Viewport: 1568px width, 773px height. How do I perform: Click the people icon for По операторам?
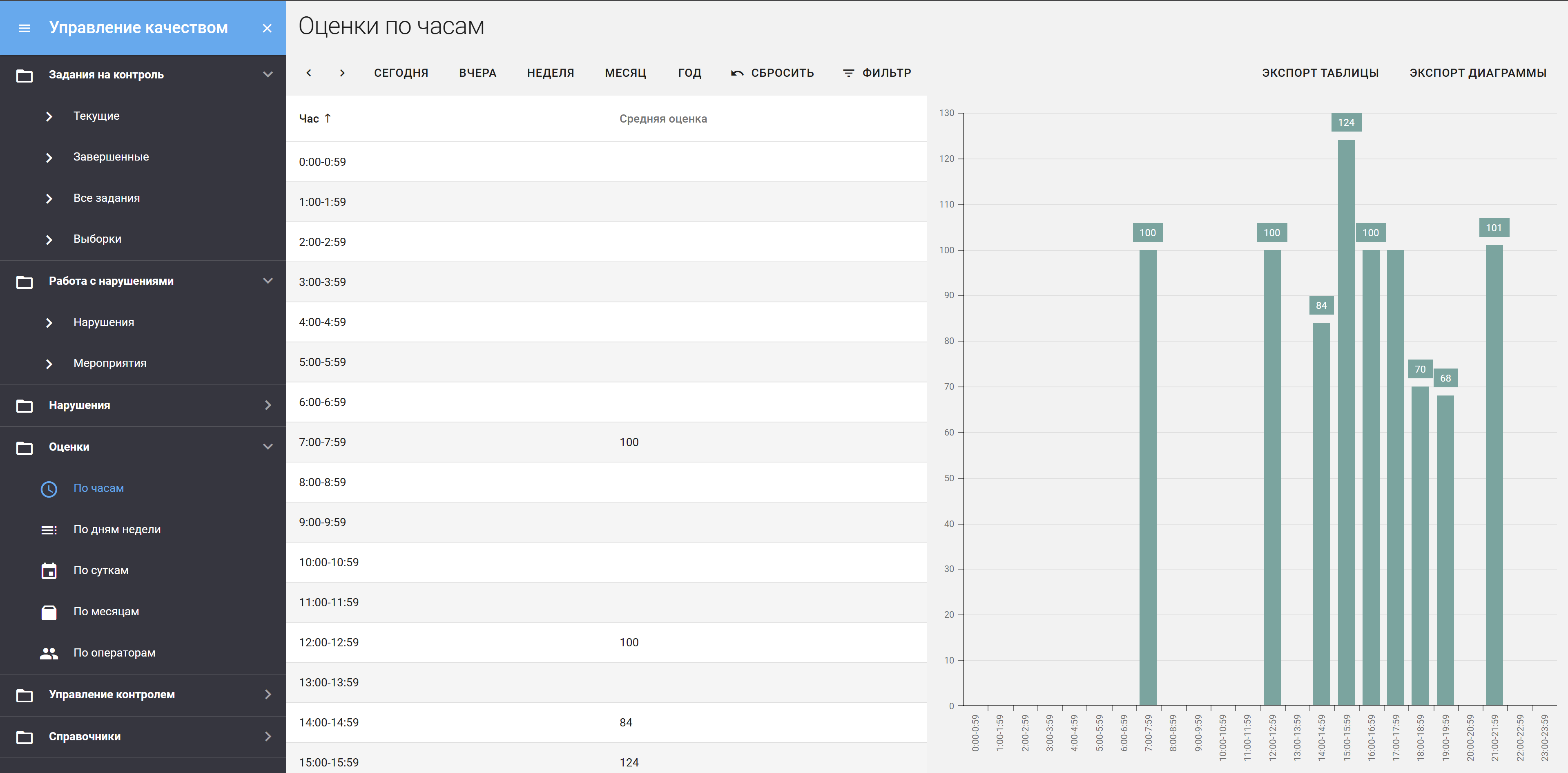tap(49, 653)
